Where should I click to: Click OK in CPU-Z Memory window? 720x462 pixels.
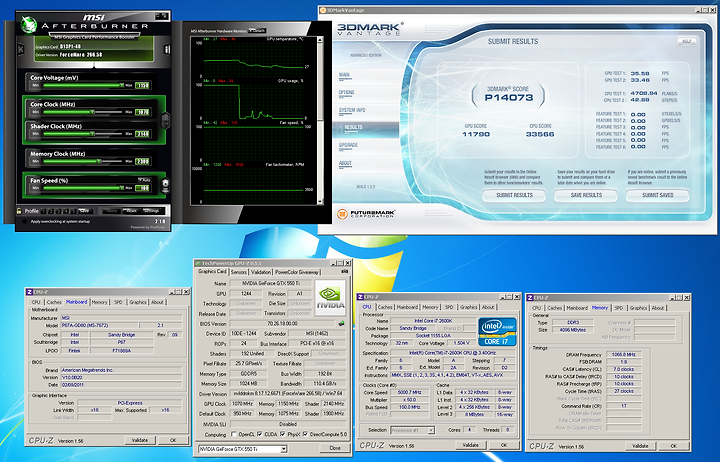pyautogui.click(x=673, y=445)
